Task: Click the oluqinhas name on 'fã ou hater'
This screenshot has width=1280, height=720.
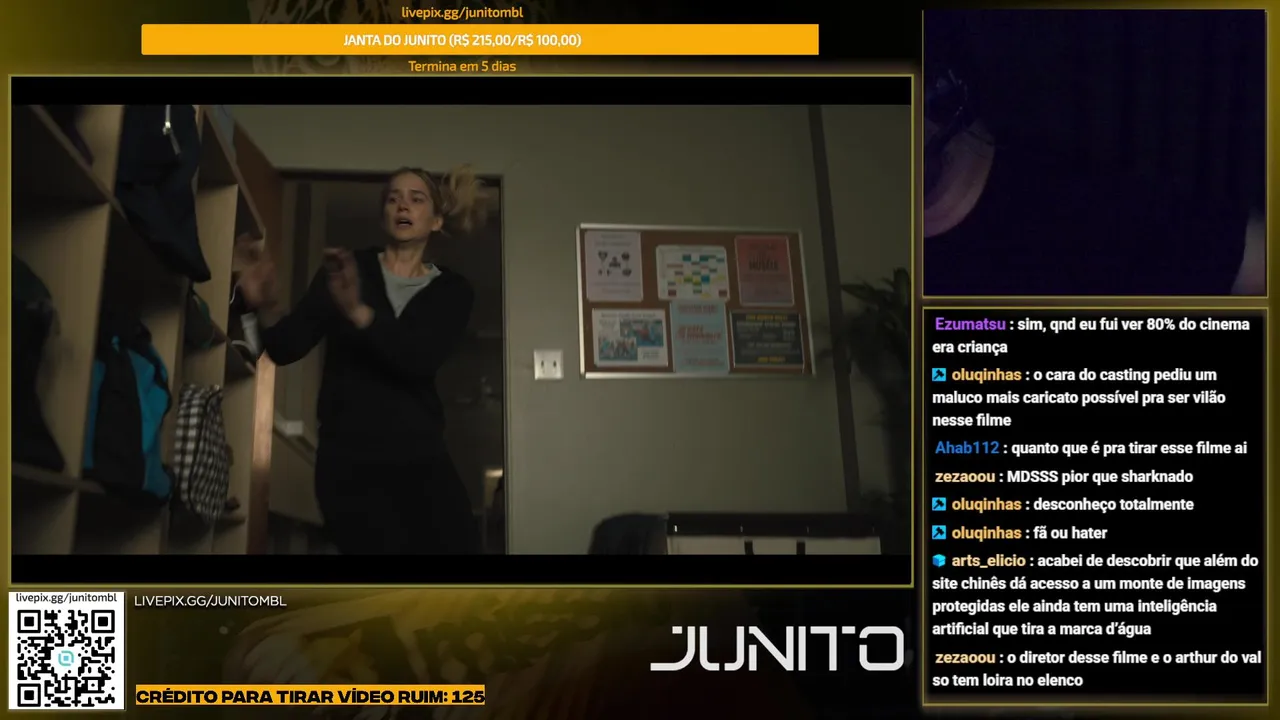Action: (x=986, y=533)
